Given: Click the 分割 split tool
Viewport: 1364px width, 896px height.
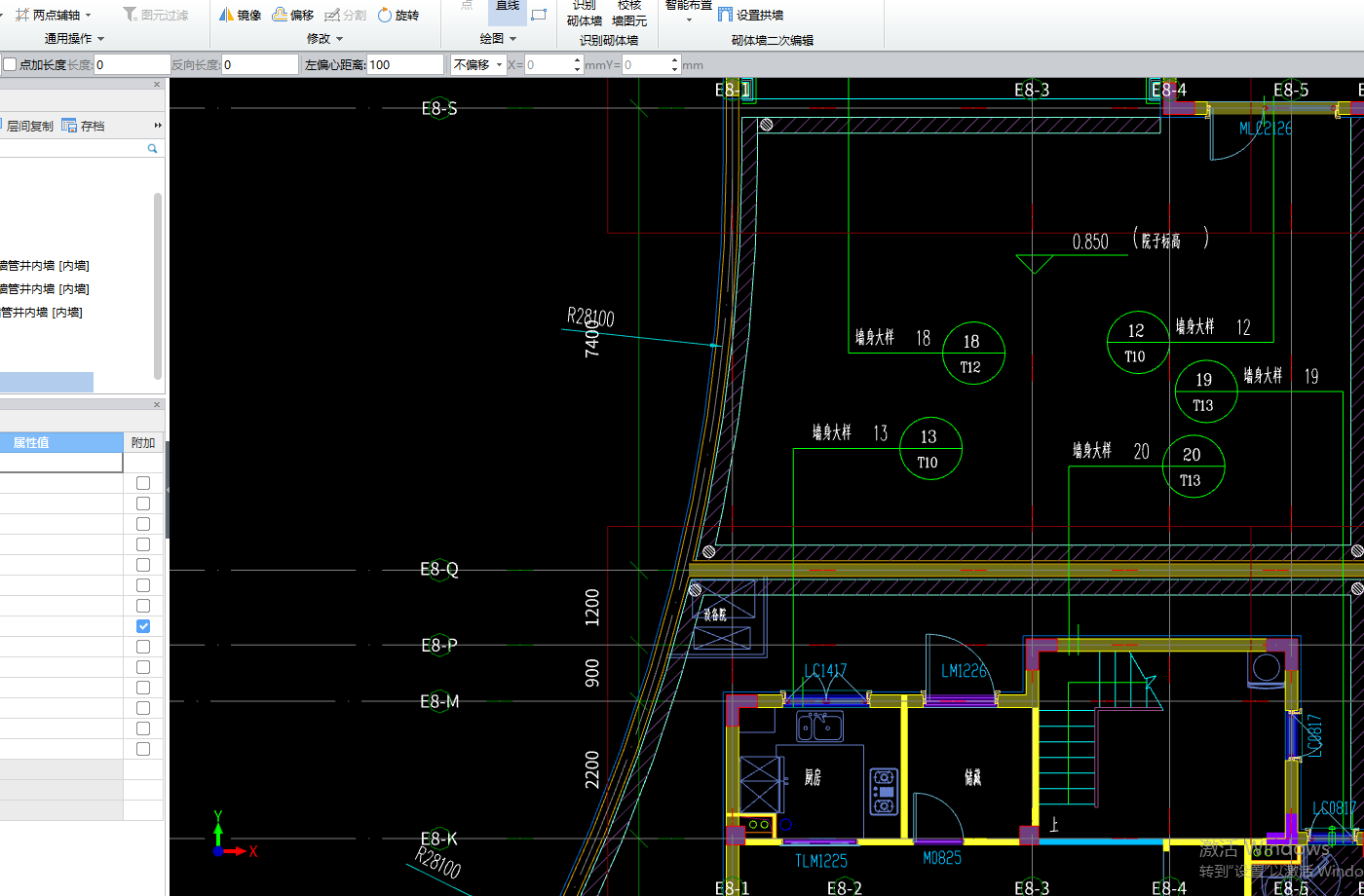Looking at the screenshot, I should pyautogui.click(x=345, y=15).
